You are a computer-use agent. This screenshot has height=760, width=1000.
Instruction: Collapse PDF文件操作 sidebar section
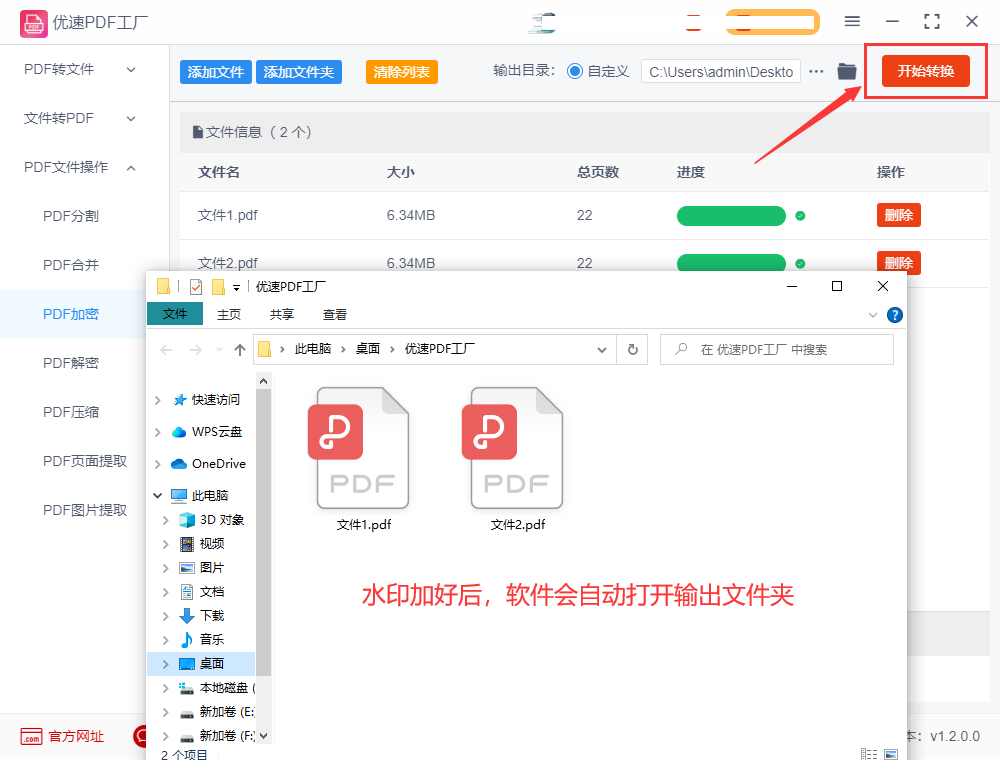click(x=131, y=168)
